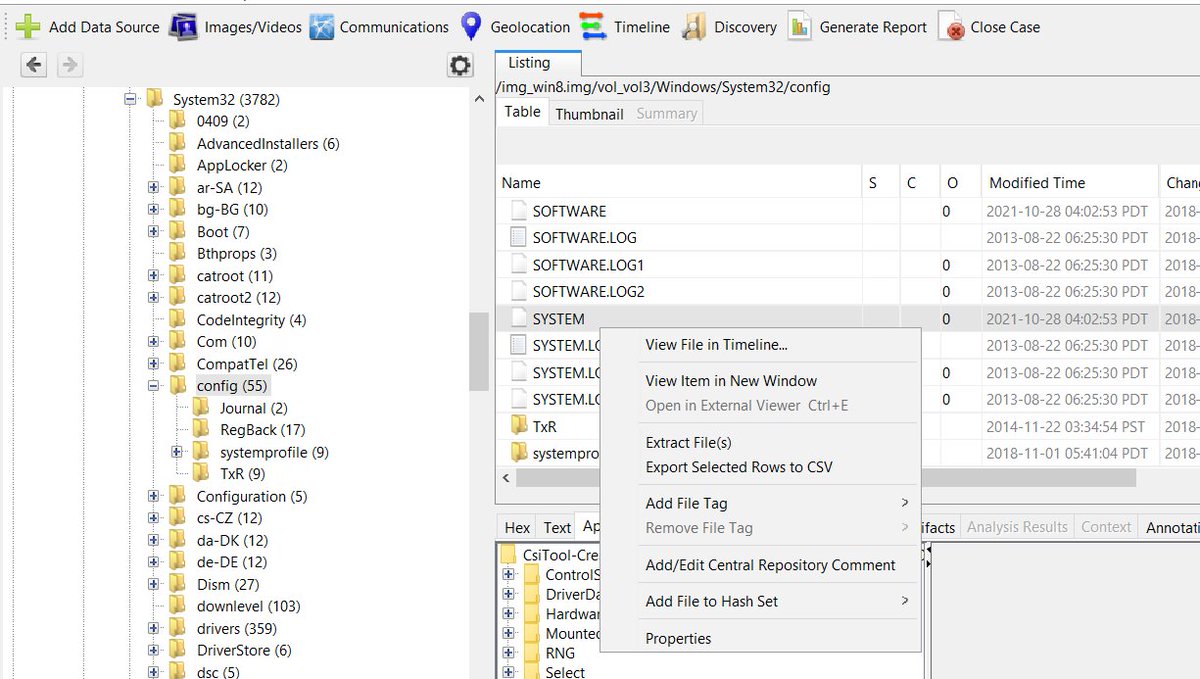Click Close Case
This screenshot has width=1200, height=679.
pyautogui.click(x=989, y=27)
